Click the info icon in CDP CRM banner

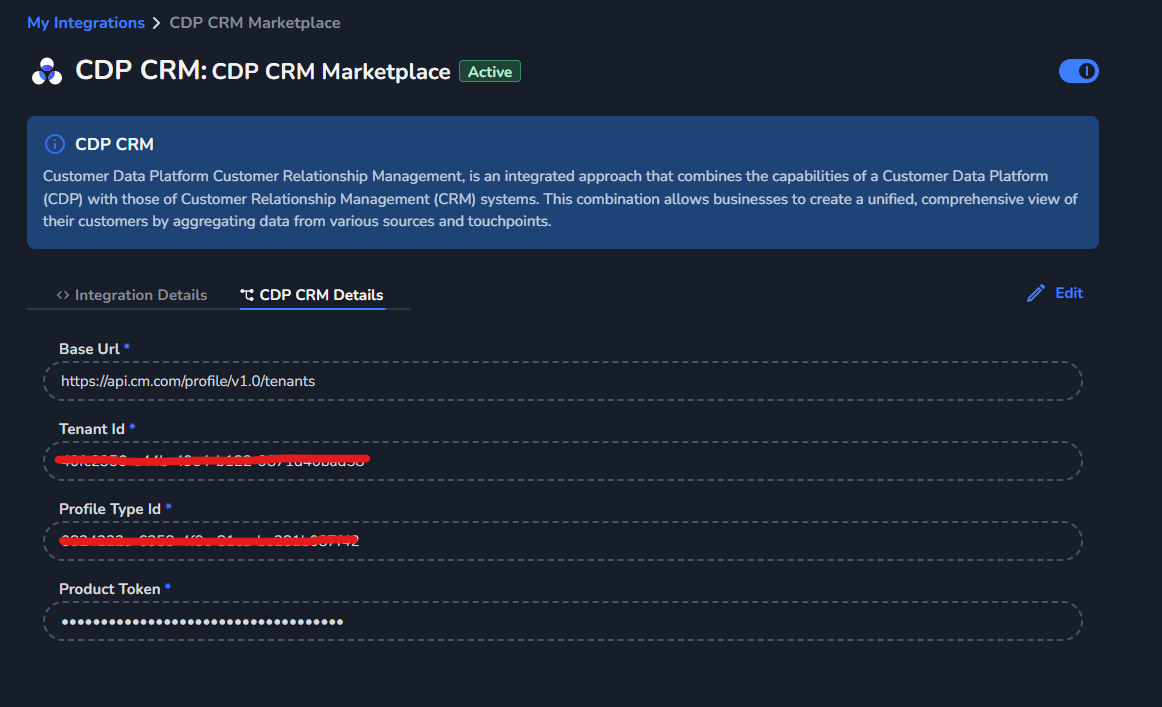coord(55,144)
